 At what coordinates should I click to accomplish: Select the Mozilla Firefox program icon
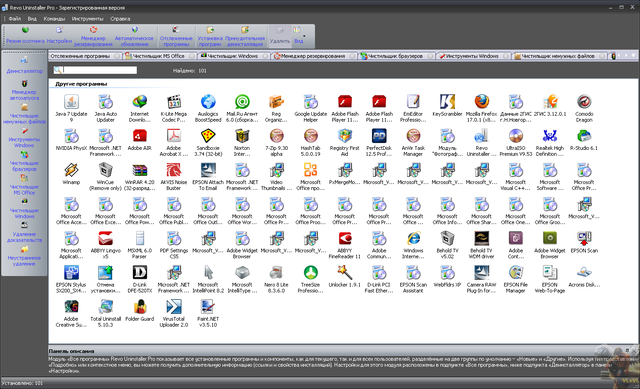482,108
